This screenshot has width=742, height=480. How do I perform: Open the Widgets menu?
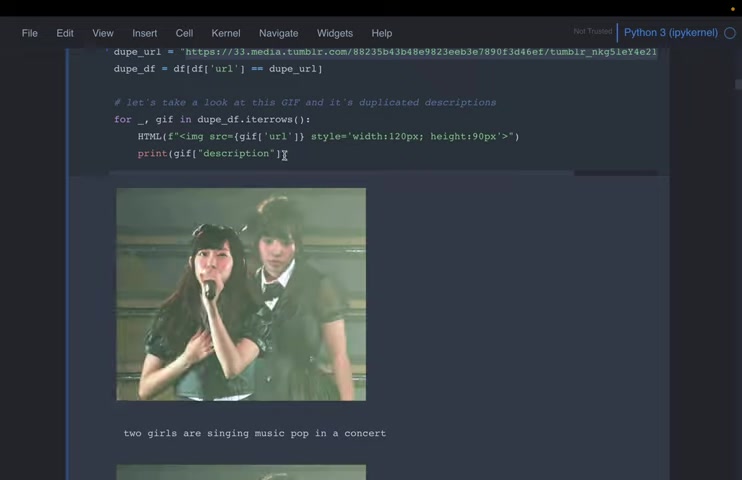[x=335, y=33]
